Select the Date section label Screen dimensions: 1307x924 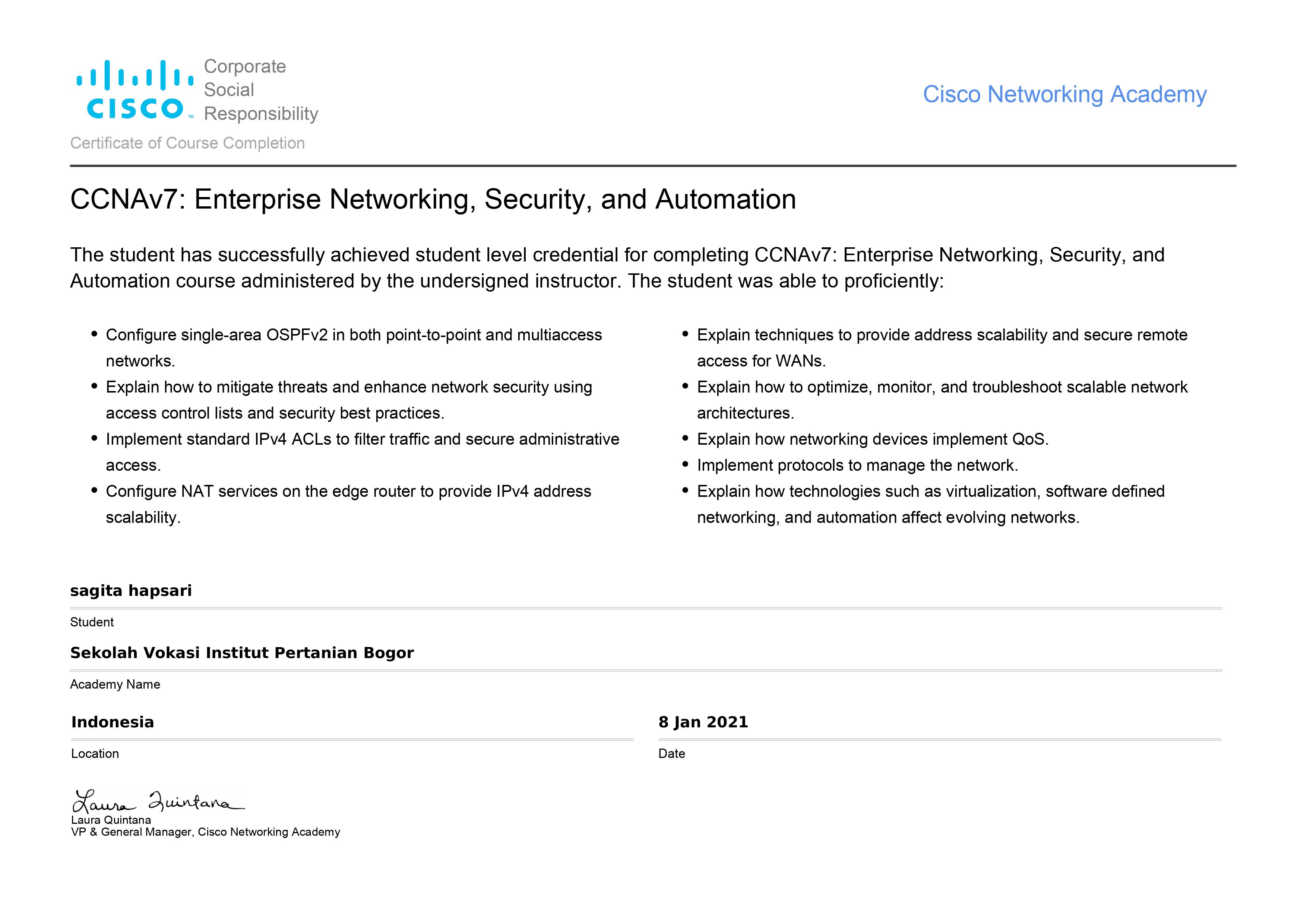pos(672,753)
